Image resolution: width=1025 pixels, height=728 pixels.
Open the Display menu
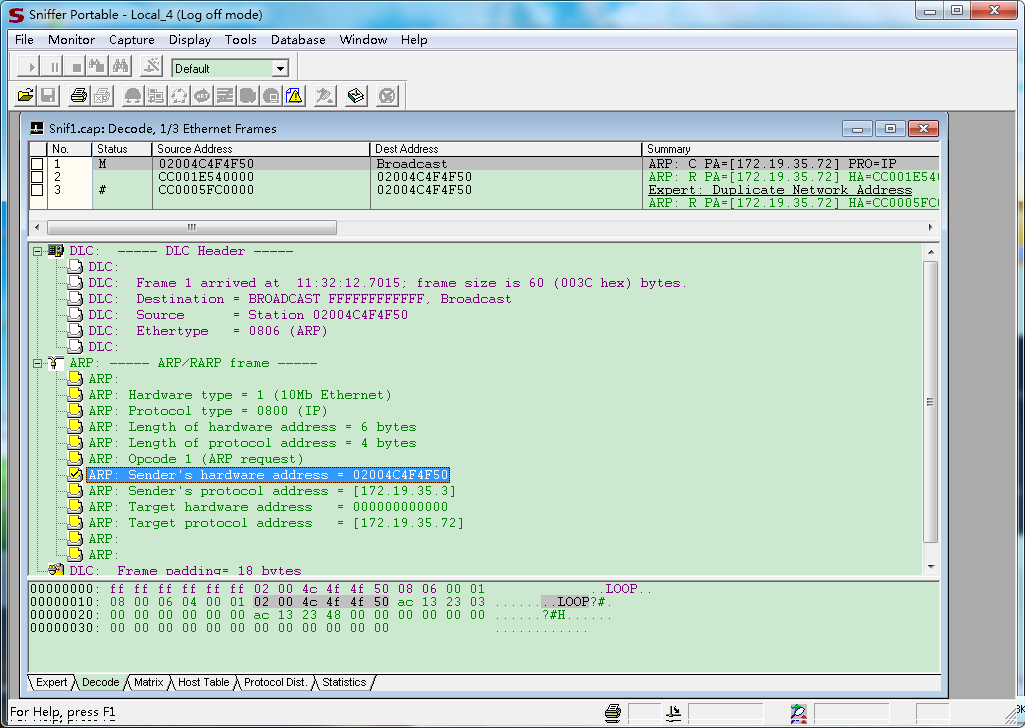[x=190, y=40]
